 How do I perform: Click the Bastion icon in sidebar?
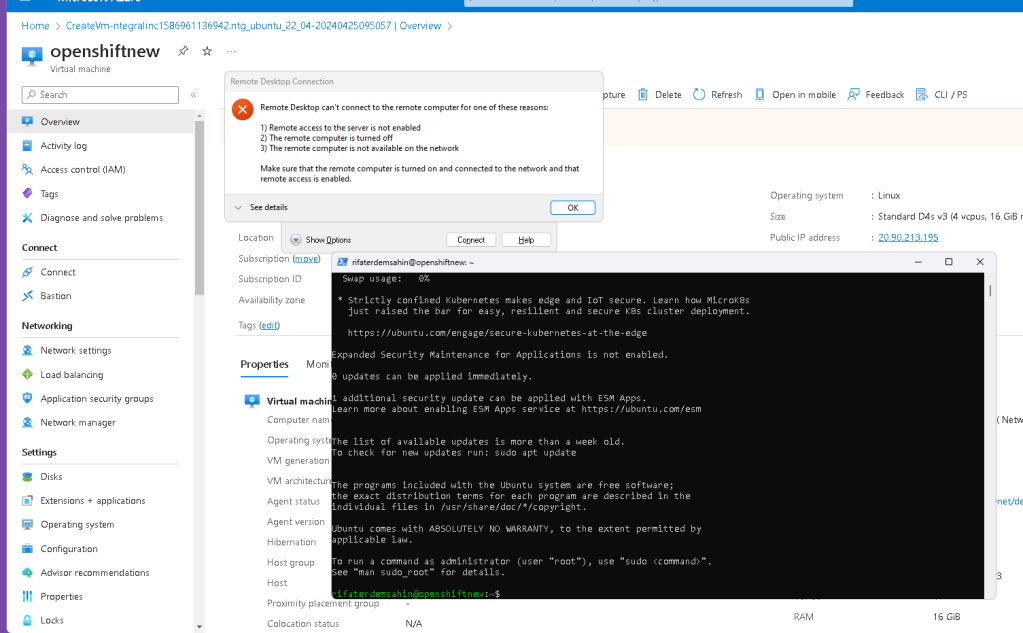[27, 296]
